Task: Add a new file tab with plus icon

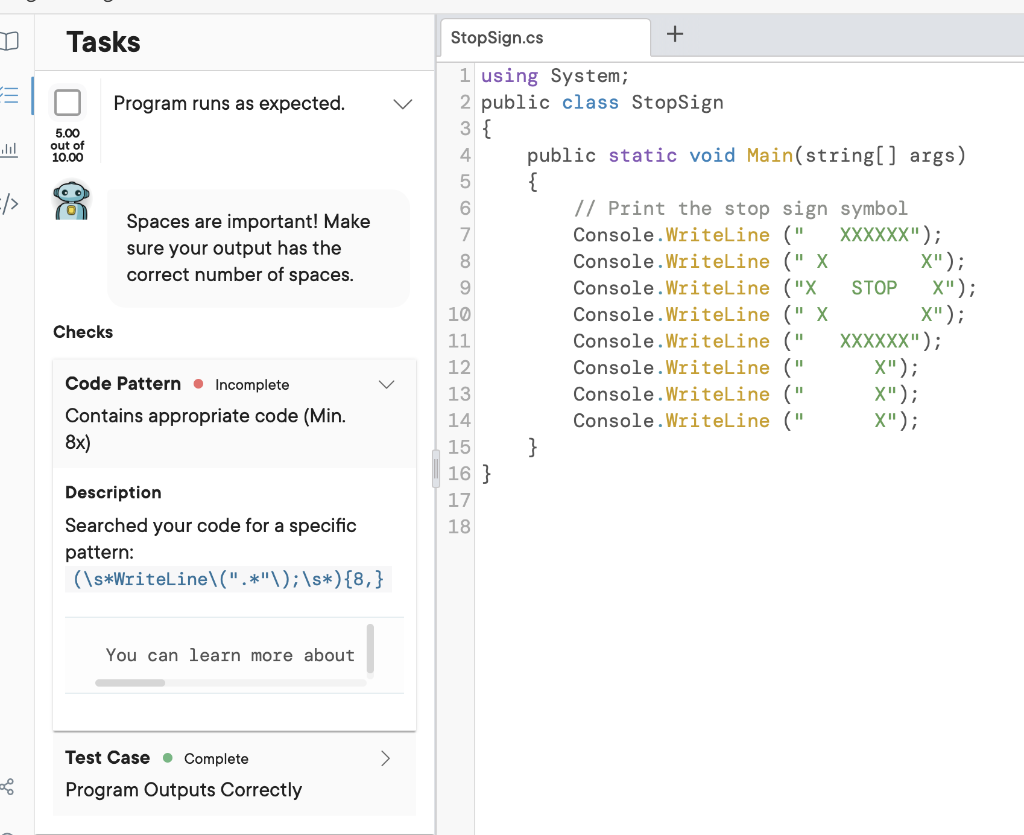Action: point(675,35)
